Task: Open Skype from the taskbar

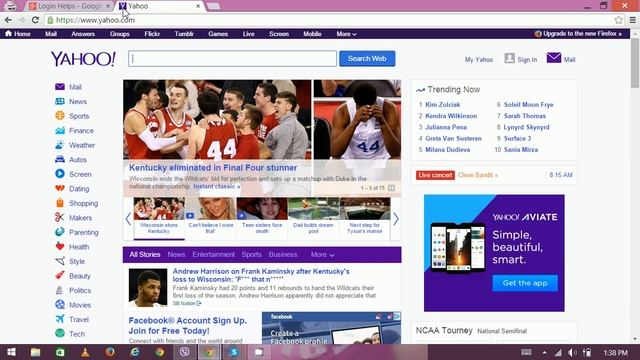Action: tap(234, 352)
